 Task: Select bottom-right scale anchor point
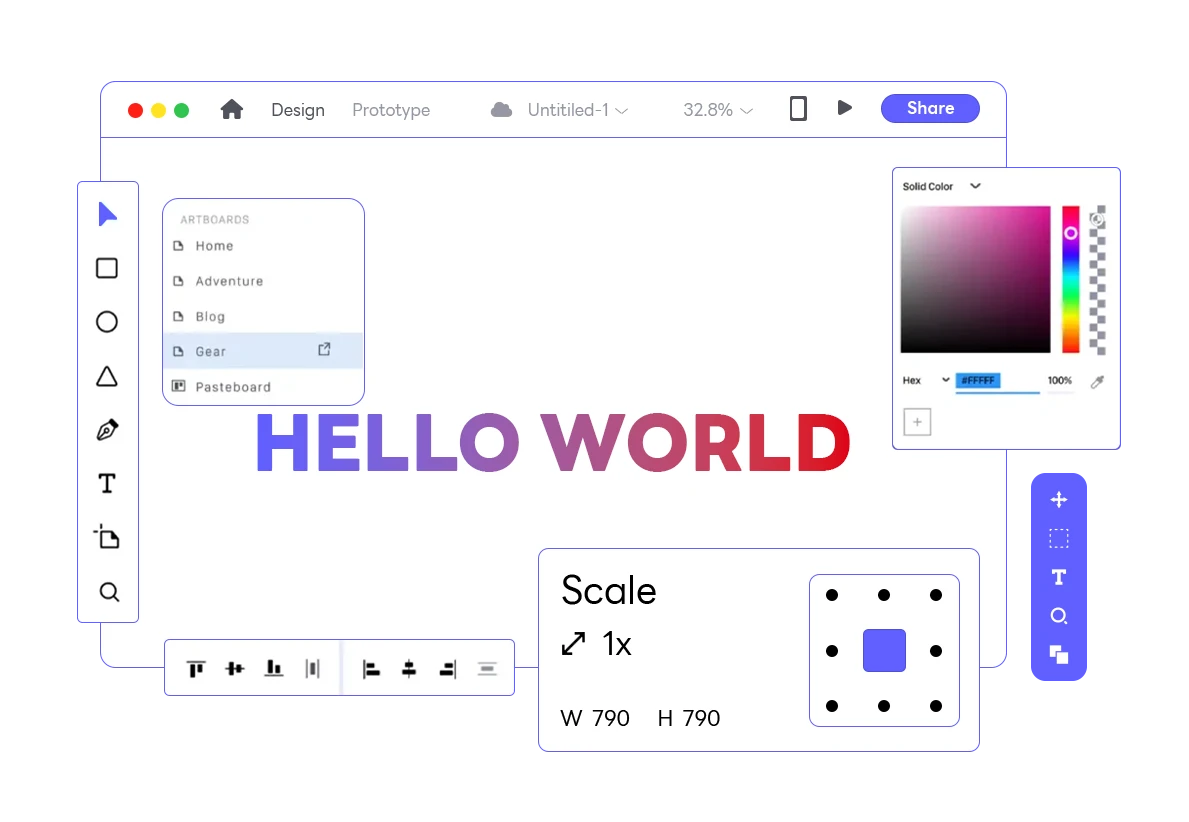click(936, 706)
